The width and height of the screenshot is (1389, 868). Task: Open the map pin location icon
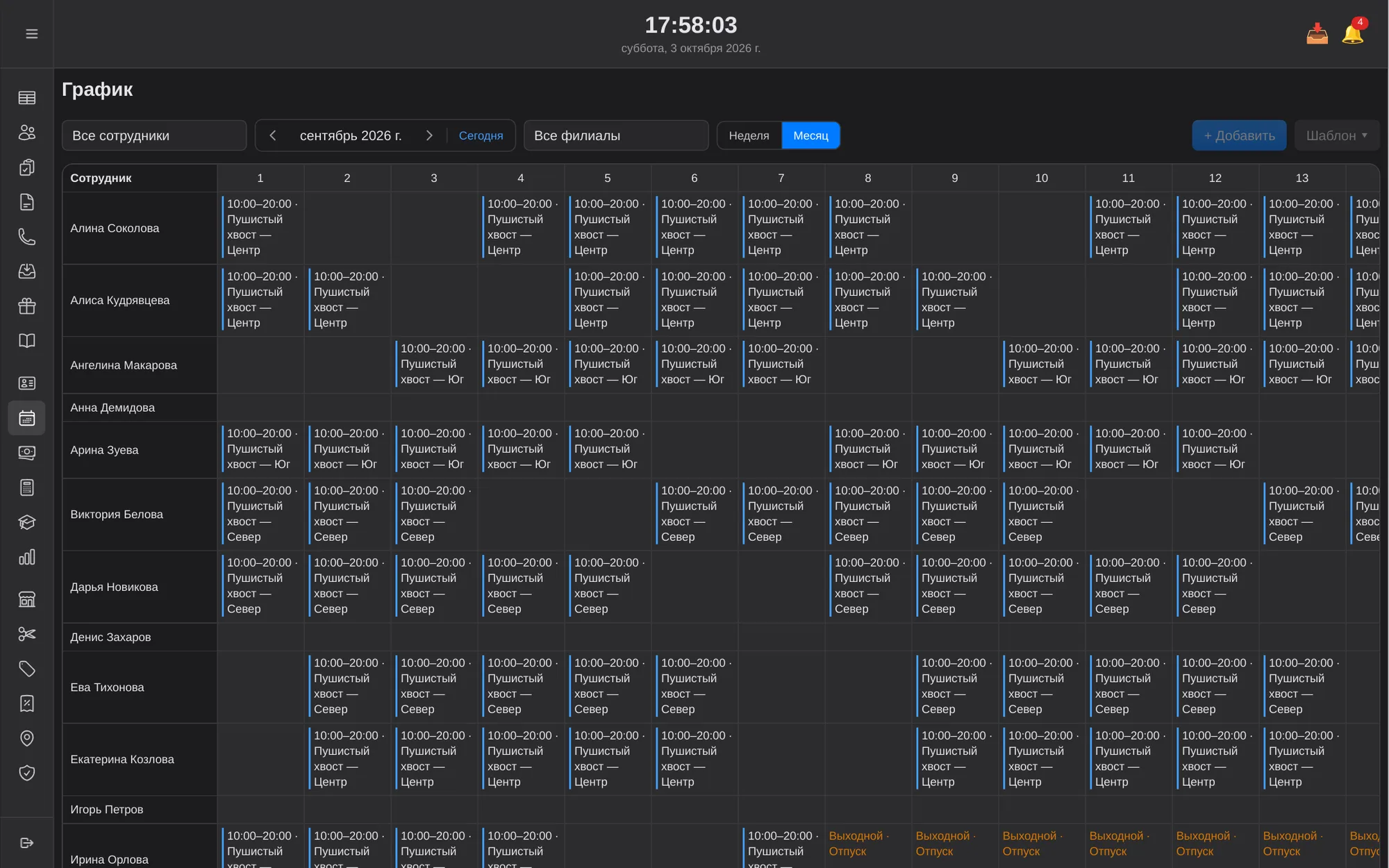pyautogui.click(x=27, y=738)
